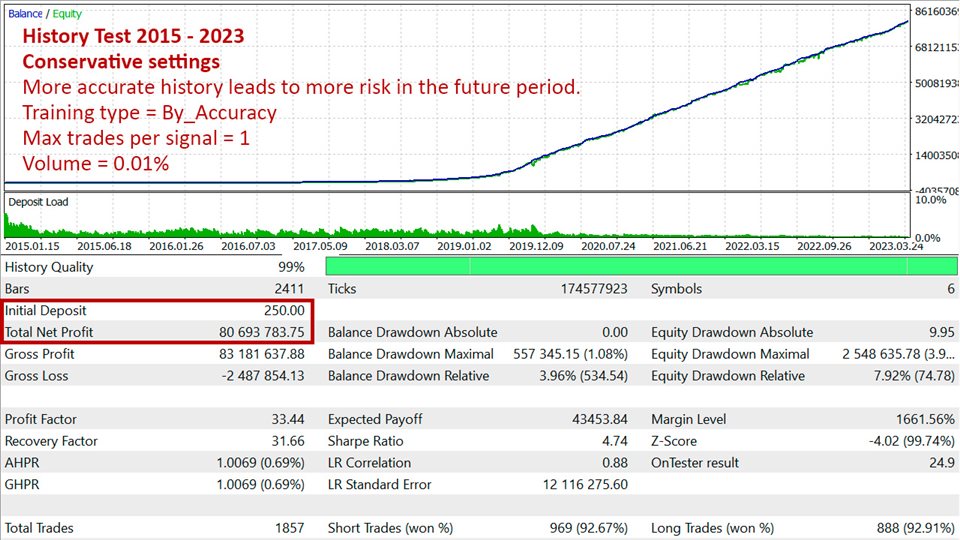Click the Symbols value 6
The height and width of the screenshot is (540, 960).
coord(951,288)
